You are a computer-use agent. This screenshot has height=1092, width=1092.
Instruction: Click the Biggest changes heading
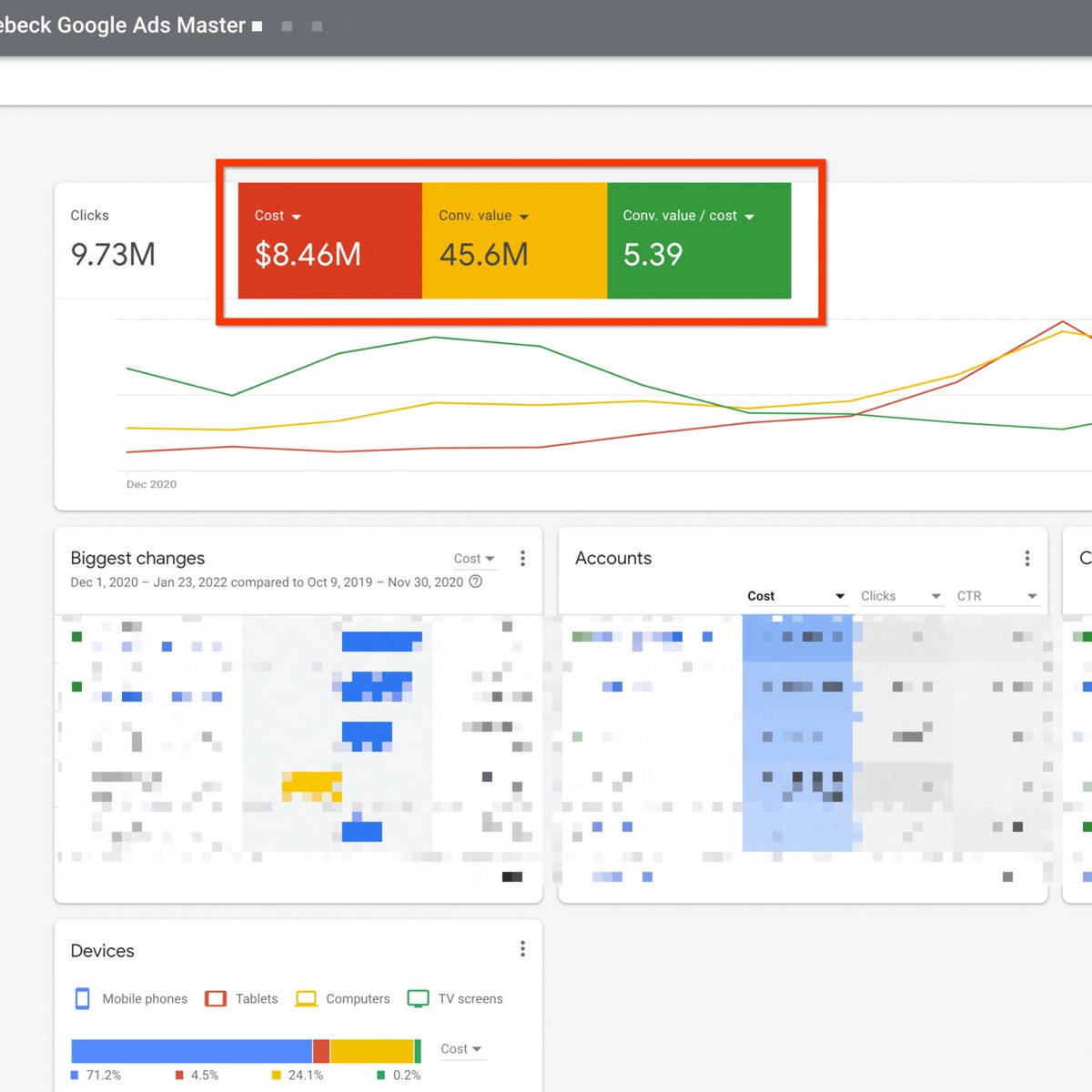click(x=137, y=558)
